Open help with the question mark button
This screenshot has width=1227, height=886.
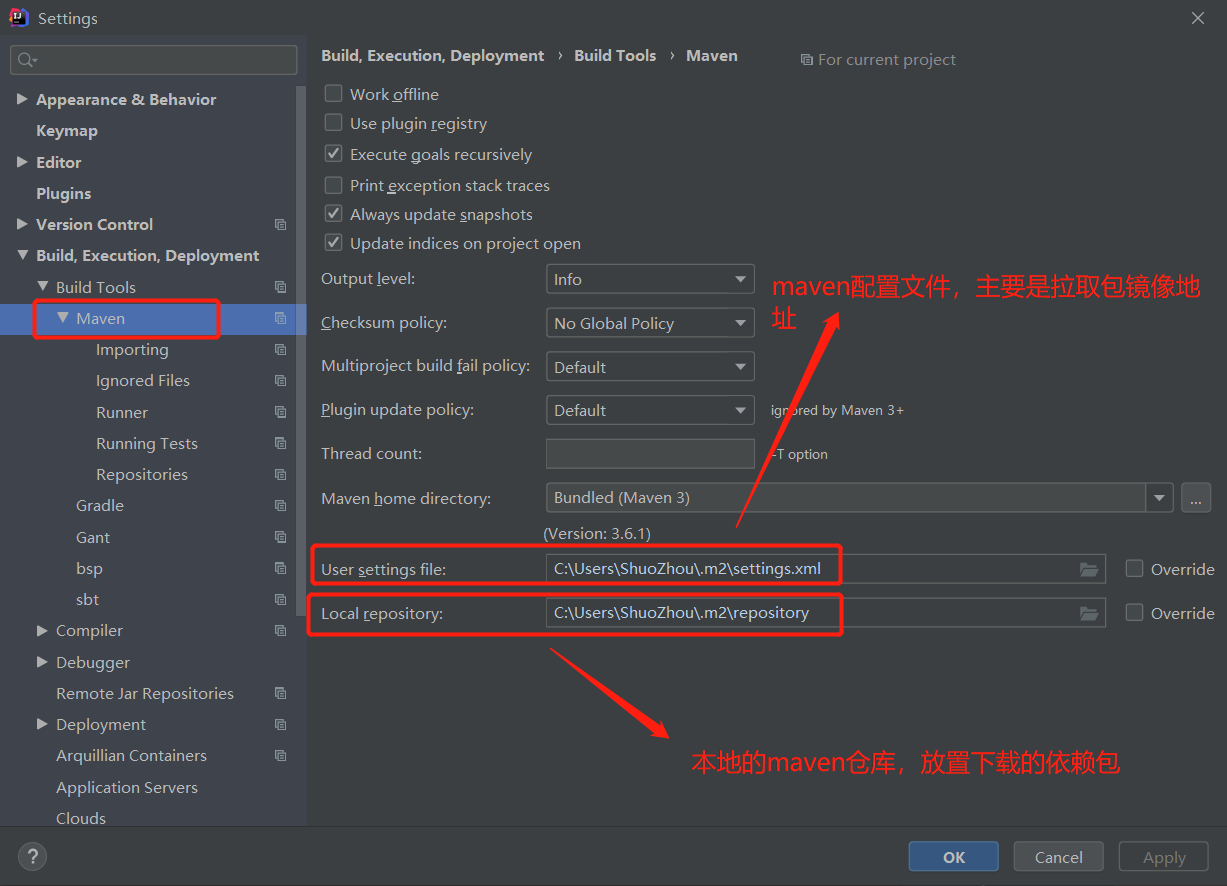[x=32, y=856]
